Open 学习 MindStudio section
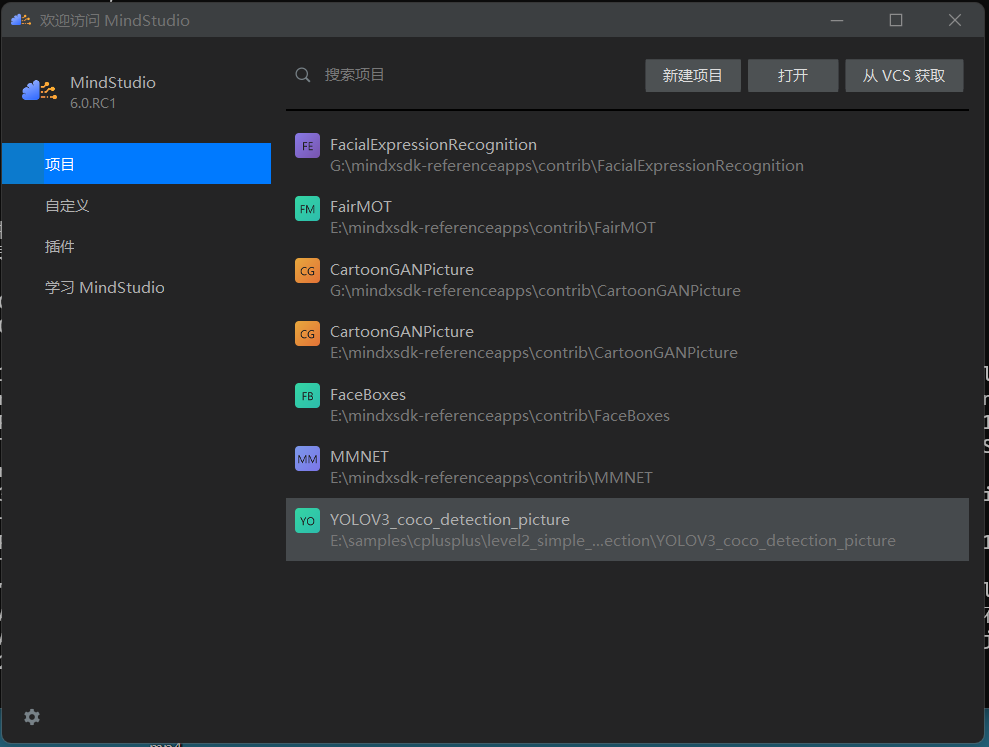The image size is (989, 747). coord(136,287)
